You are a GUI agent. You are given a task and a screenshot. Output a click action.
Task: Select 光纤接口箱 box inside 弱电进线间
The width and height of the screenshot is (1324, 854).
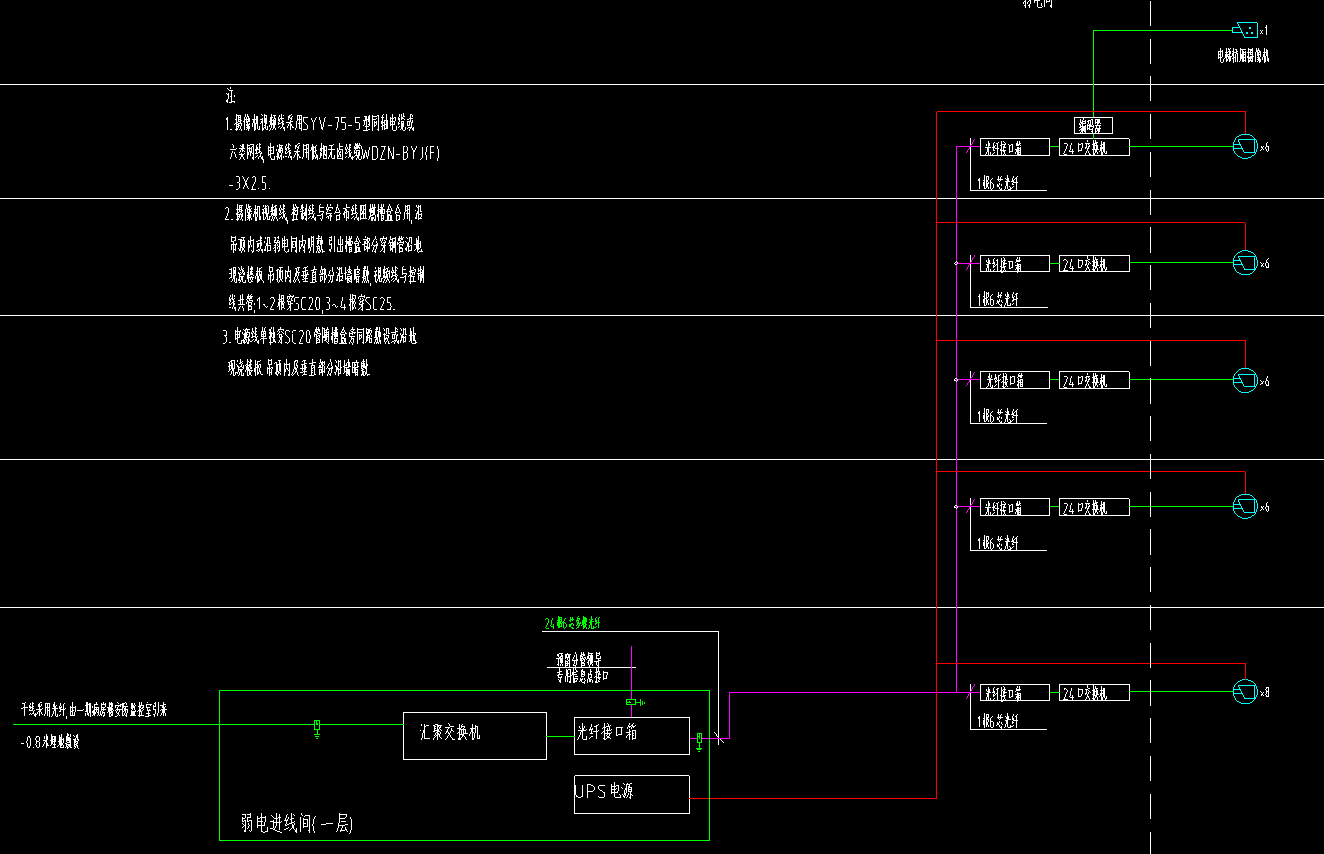click(632, 735)
